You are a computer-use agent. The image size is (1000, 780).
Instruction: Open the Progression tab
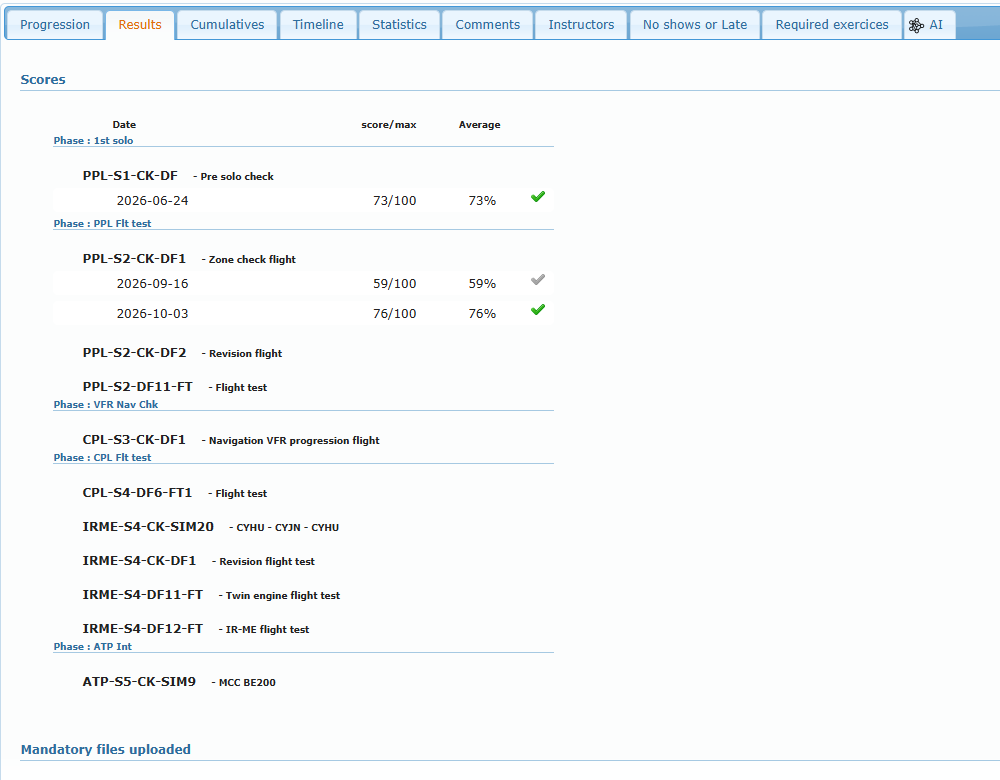pyautogui.click(x=55, y=25)
